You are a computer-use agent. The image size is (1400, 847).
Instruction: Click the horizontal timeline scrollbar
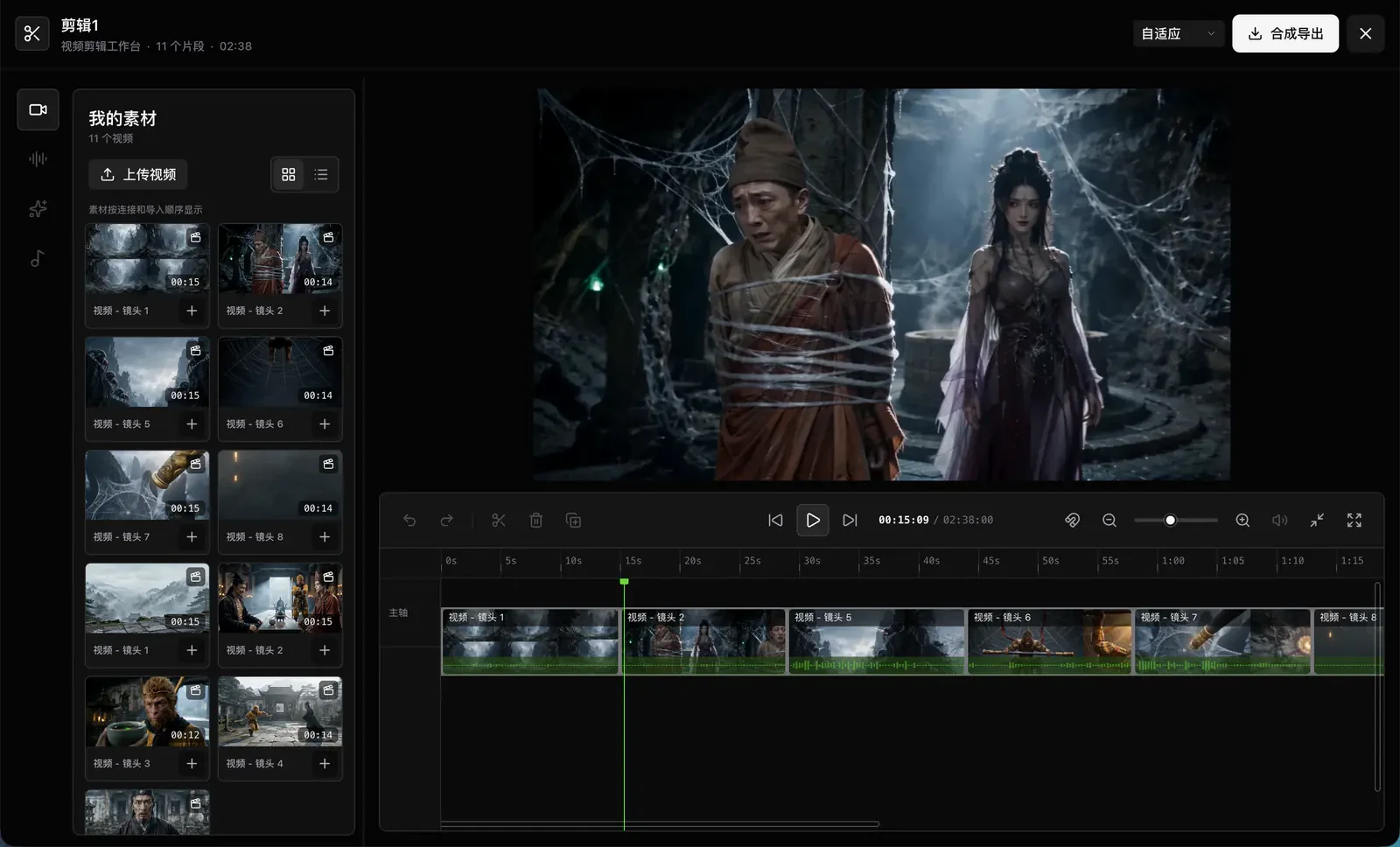click(660, 824)
